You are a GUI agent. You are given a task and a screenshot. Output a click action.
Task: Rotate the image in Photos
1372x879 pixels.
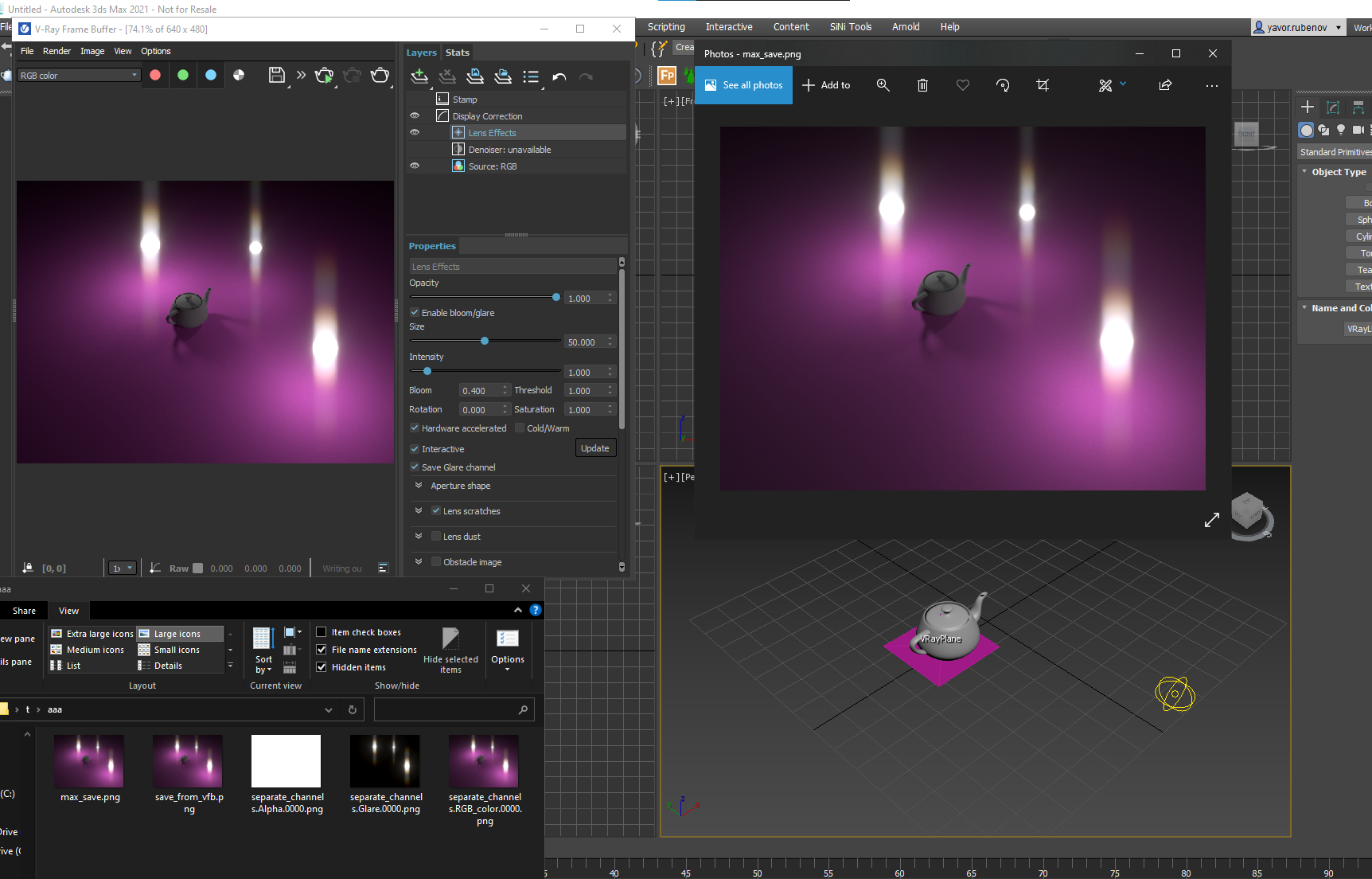click(1003, 85)
